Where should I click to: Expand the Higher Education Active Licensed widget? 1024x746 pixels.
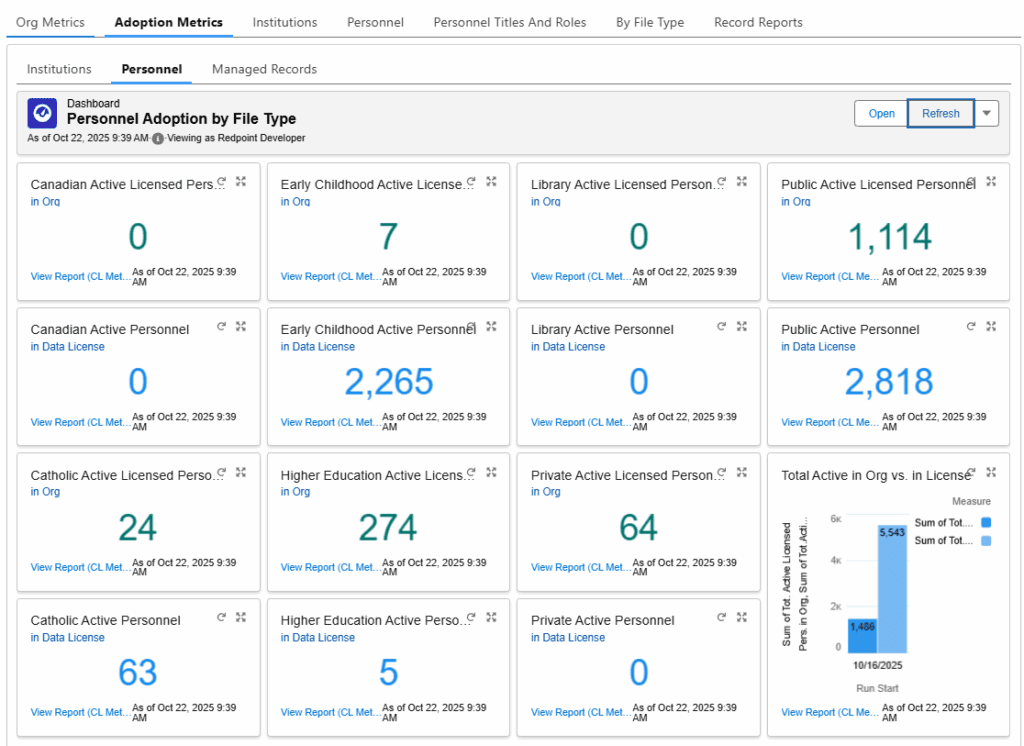tap(491, 472)
